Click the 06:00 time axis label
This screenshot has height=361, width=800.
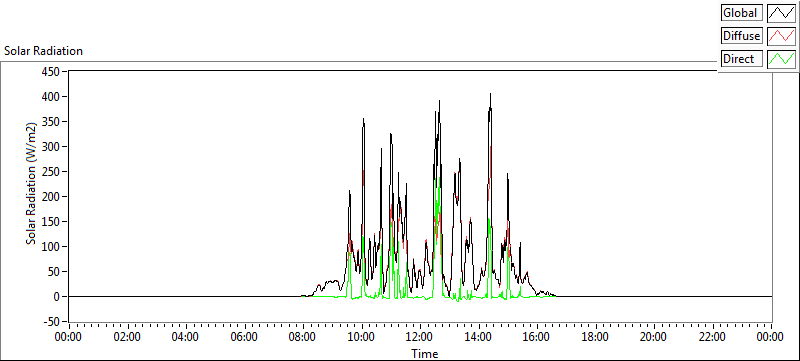pyautogui.click(x=244, y=337)
